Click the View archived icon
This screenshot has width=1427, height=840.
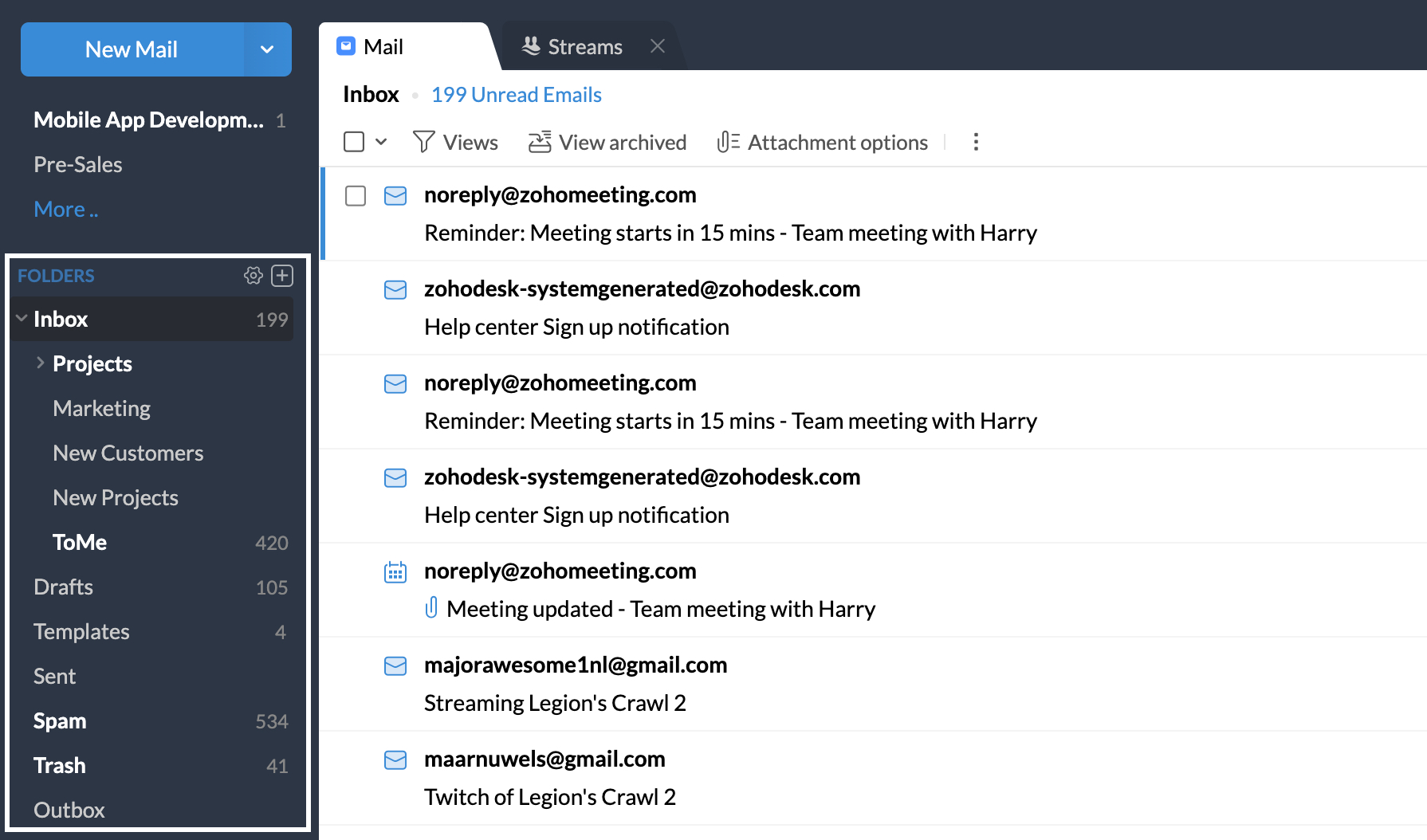pos(541,142)
